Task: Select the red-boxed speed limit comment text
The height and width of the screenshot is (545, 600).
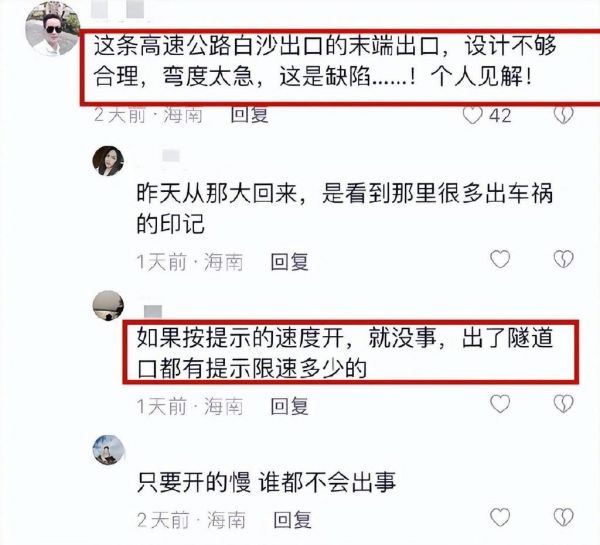Action: [344, 353]
